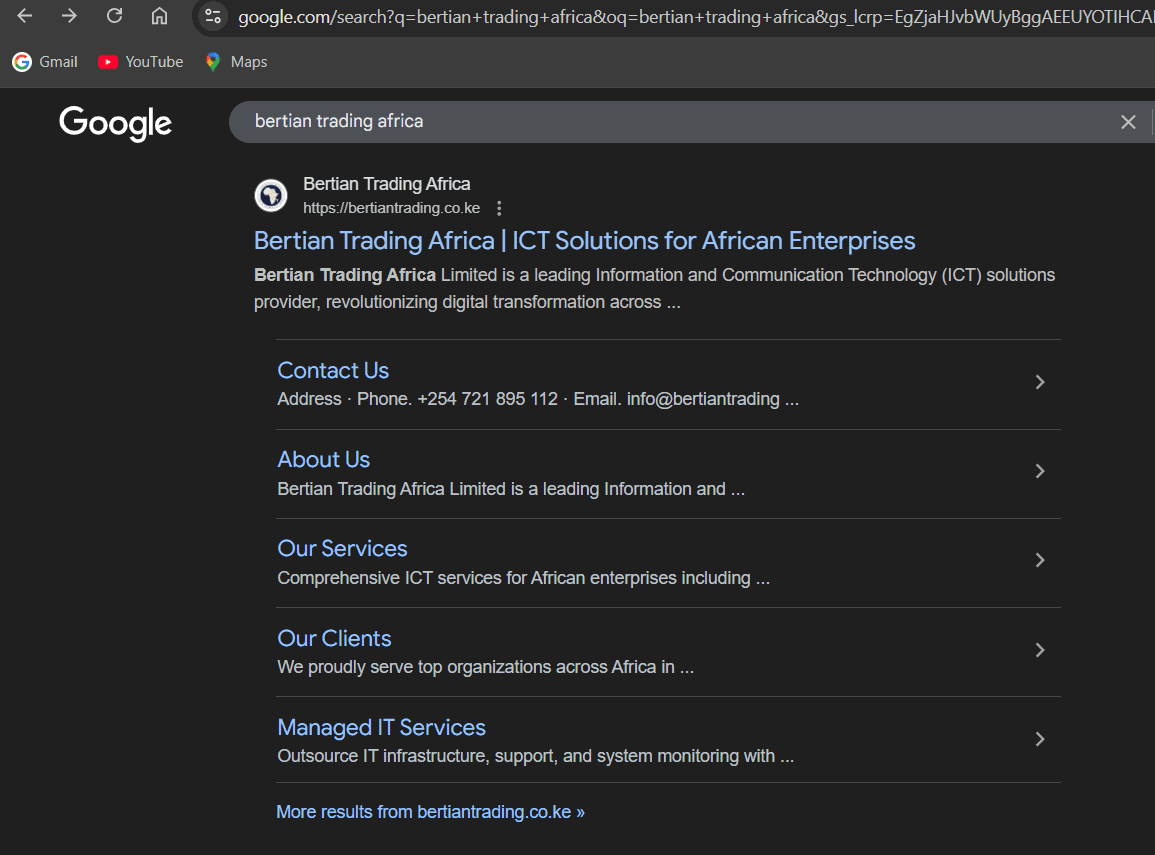Reload the current page
The height and width of the screenshot is (855, 1155).
115,16
